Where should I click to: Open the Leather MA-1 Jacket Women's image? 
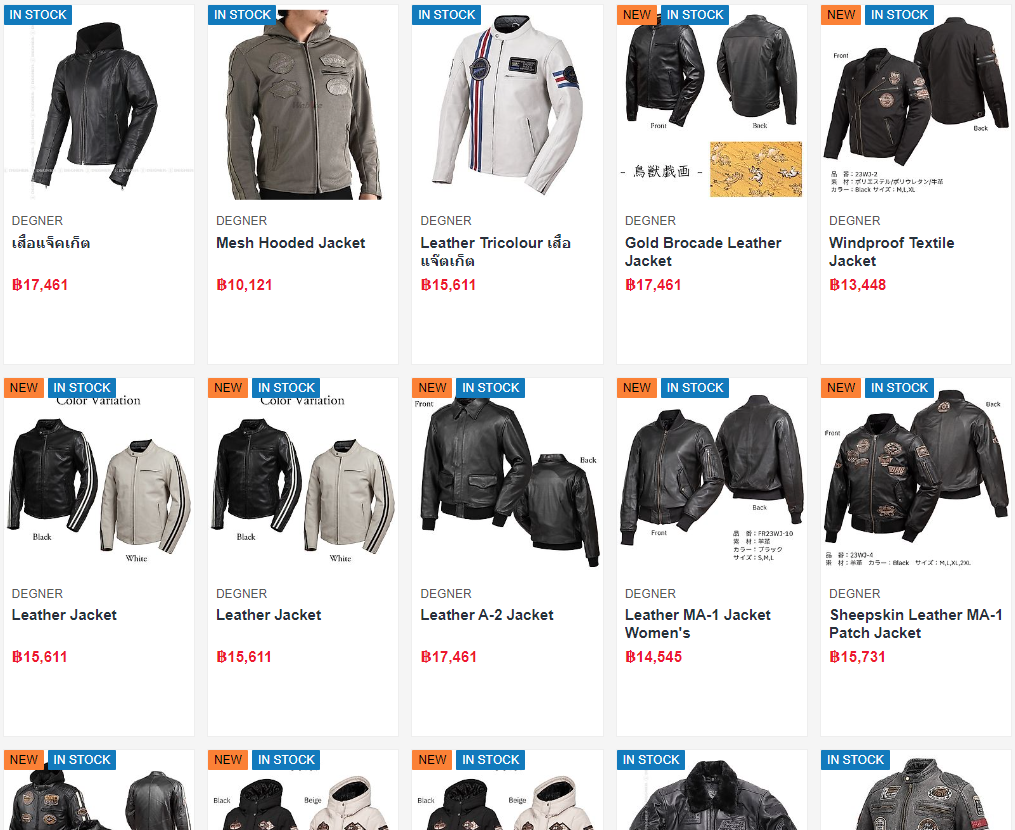click(711, 476)
